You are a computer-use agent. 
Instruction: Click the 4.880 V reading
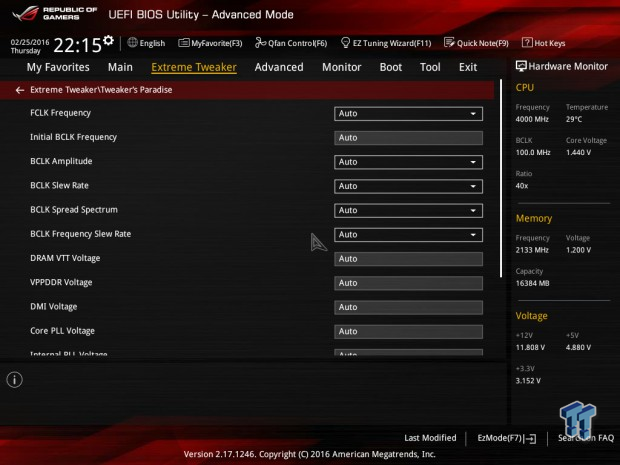coord(578,348)
